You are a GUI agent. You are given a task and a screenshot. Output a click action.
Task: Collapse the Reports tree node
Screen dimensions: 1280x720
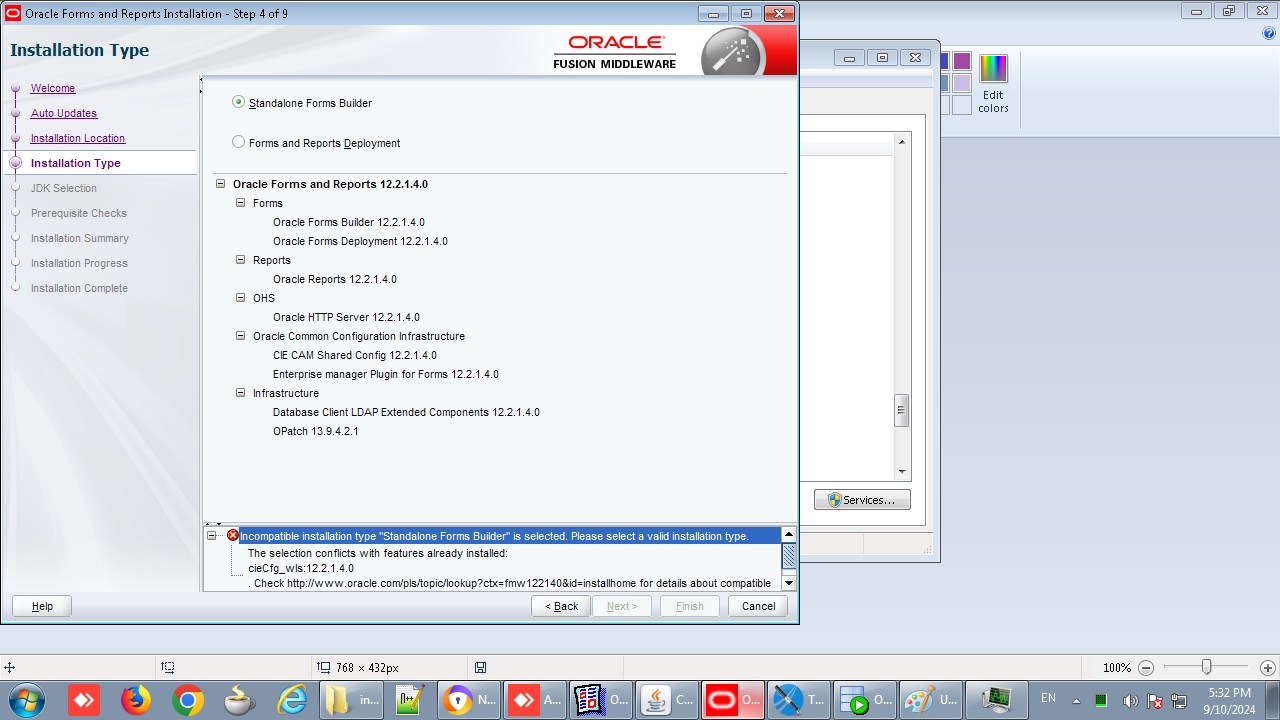(240, 260)
